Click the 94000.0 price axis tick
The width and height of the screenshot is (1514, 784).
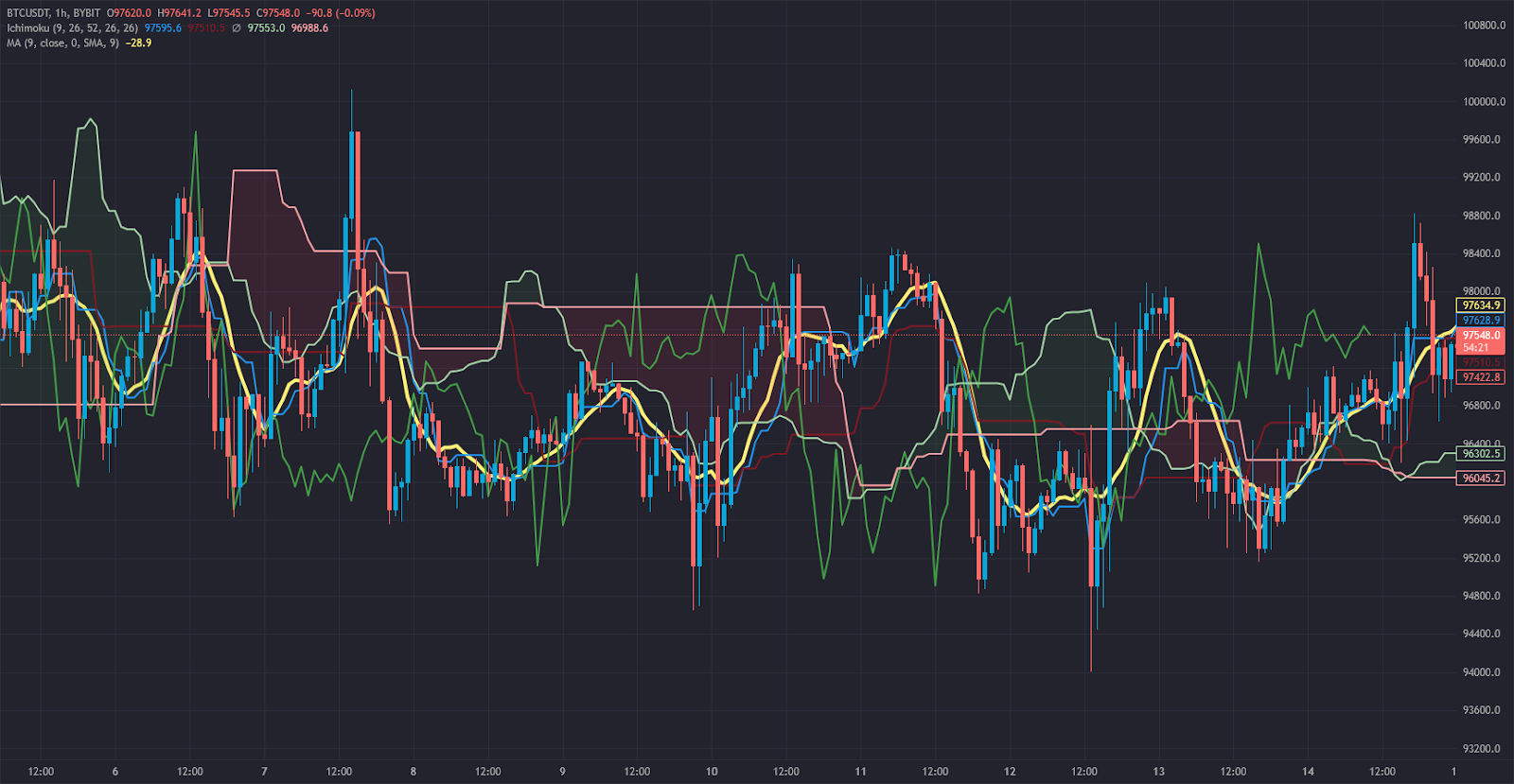click(x=1484, y=672)
